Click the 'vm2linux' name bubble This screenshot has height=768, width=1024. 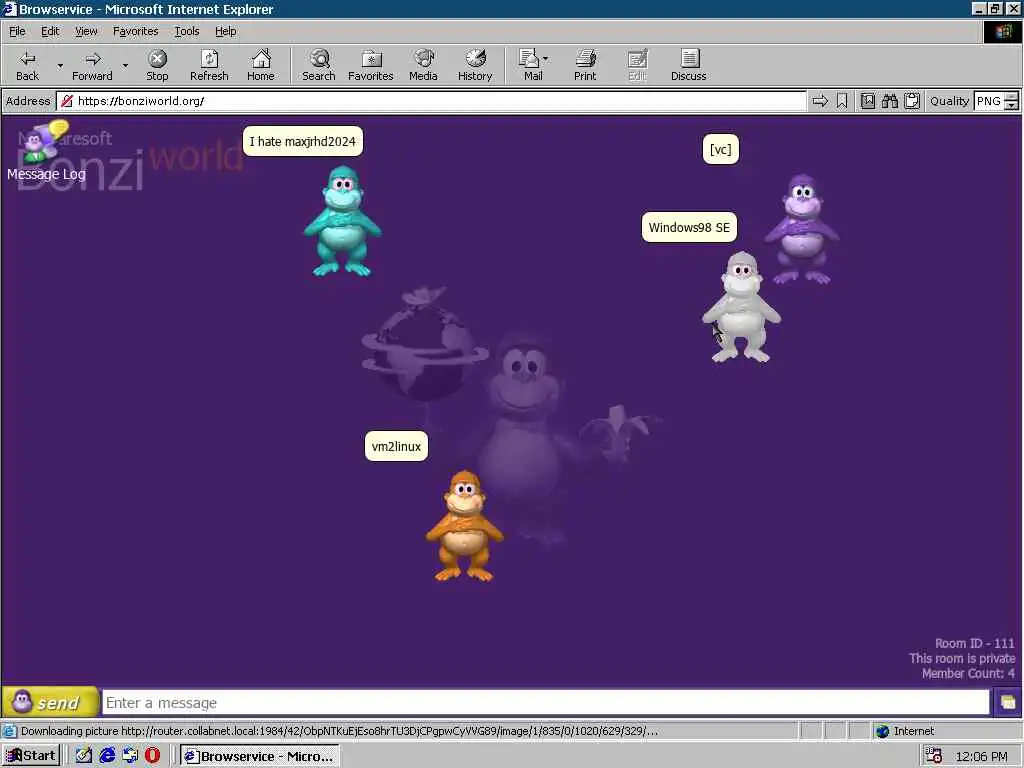coord(396,446)
